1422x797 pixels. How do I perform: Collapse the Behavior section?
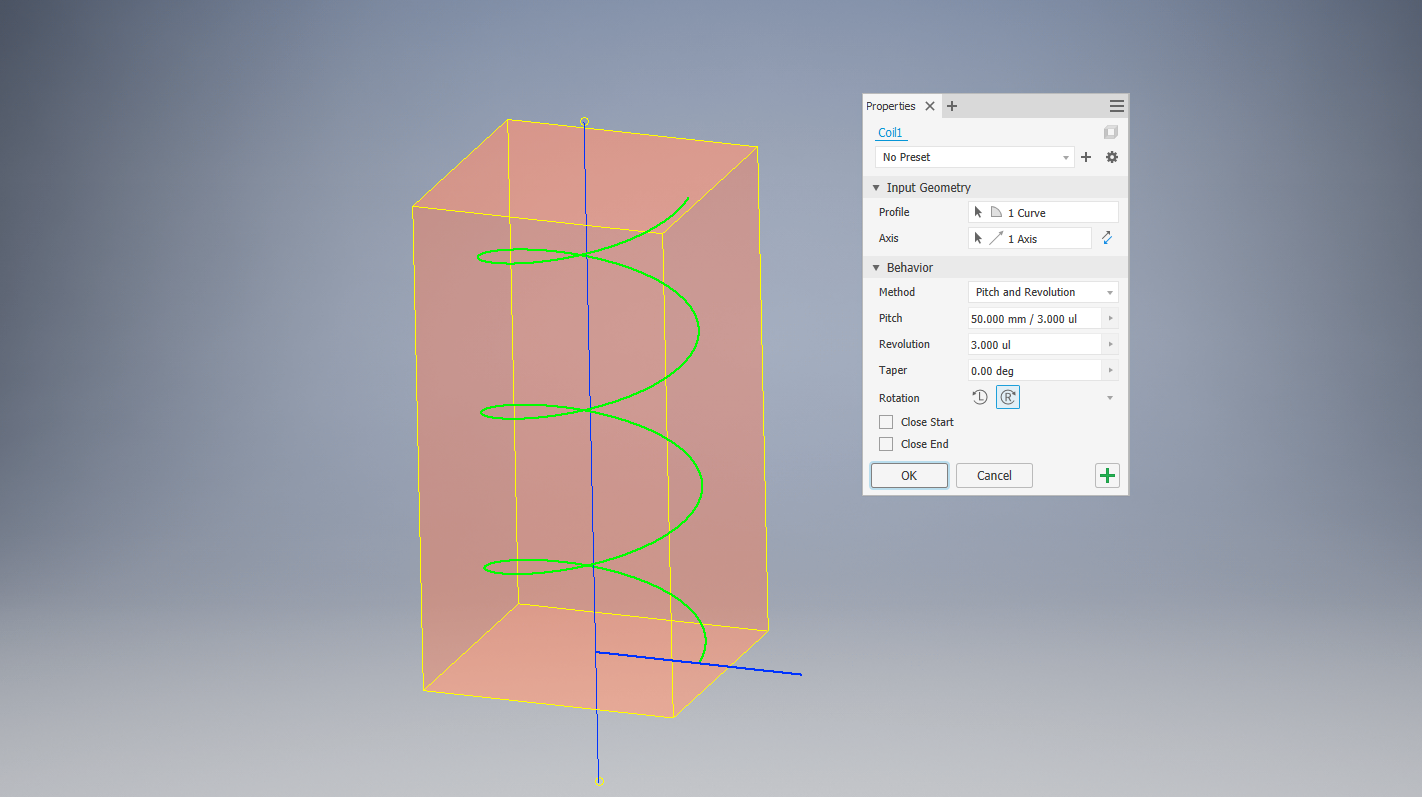pyautogui.click(x=876, y=267)
